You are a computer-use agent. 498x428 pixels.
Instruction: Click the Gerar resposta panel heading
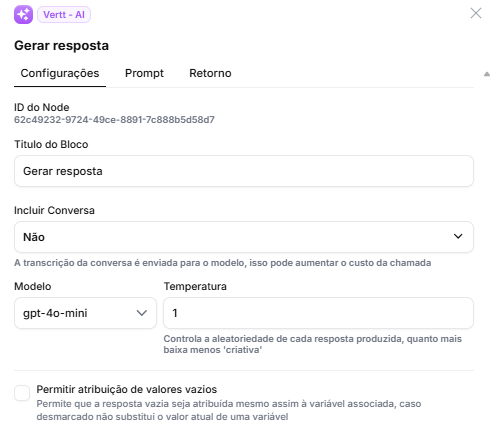(x=61, y=46)
